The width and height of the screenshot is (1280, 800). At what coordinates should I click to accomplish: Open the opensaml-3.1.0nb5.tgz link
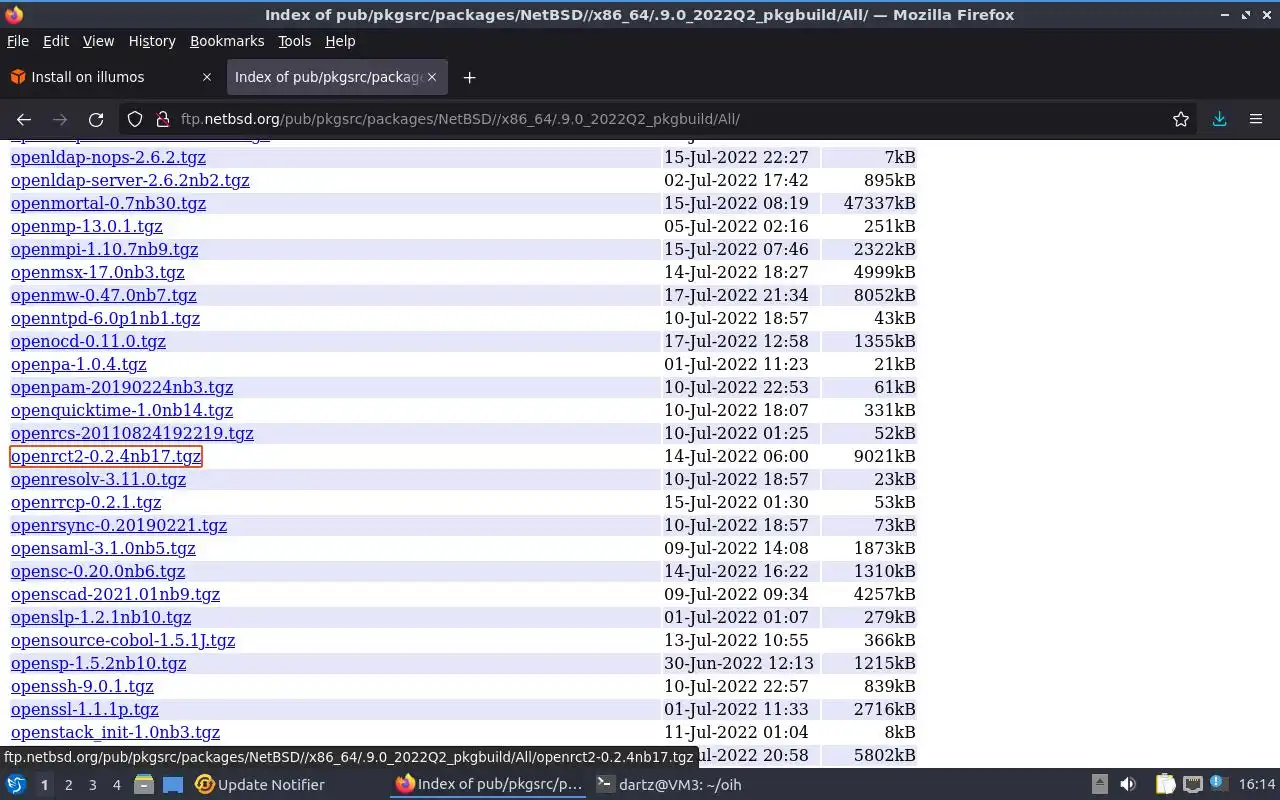click(x=103, y=548)
